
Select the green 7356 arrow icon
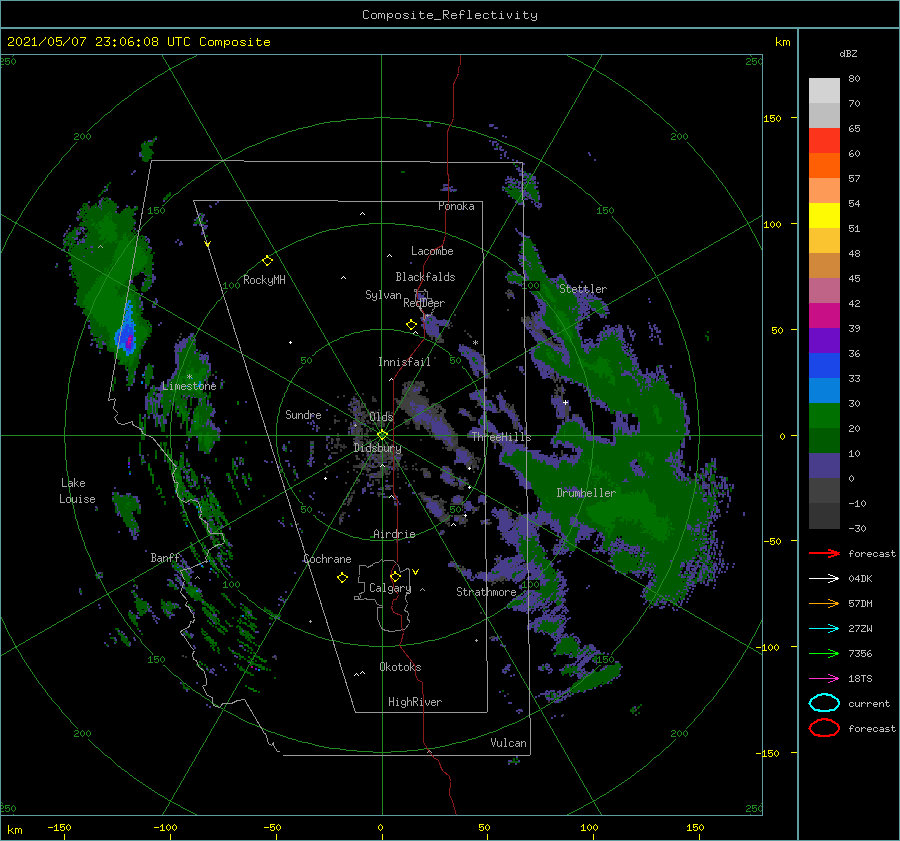click(824, 653)
